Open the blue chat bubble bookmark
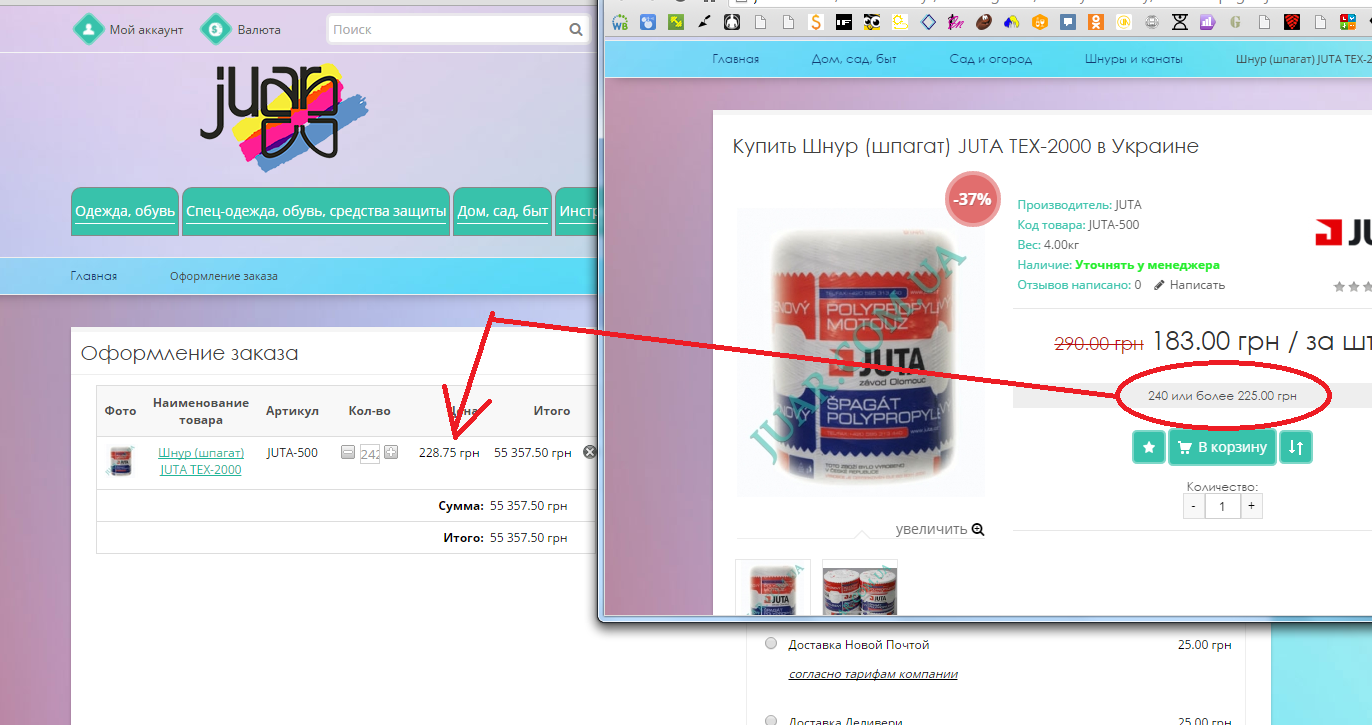 point(1068,22)
